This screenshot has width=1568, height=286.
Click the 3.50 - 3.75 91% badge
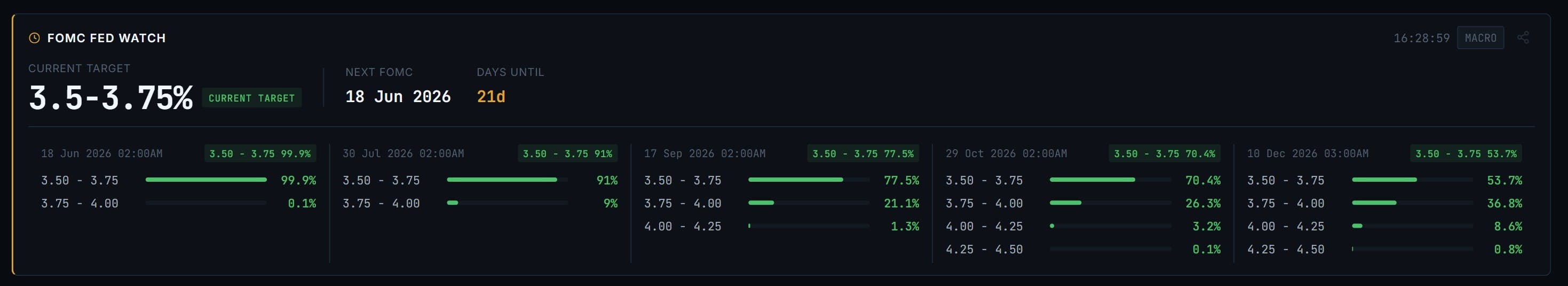coord(567,153)
